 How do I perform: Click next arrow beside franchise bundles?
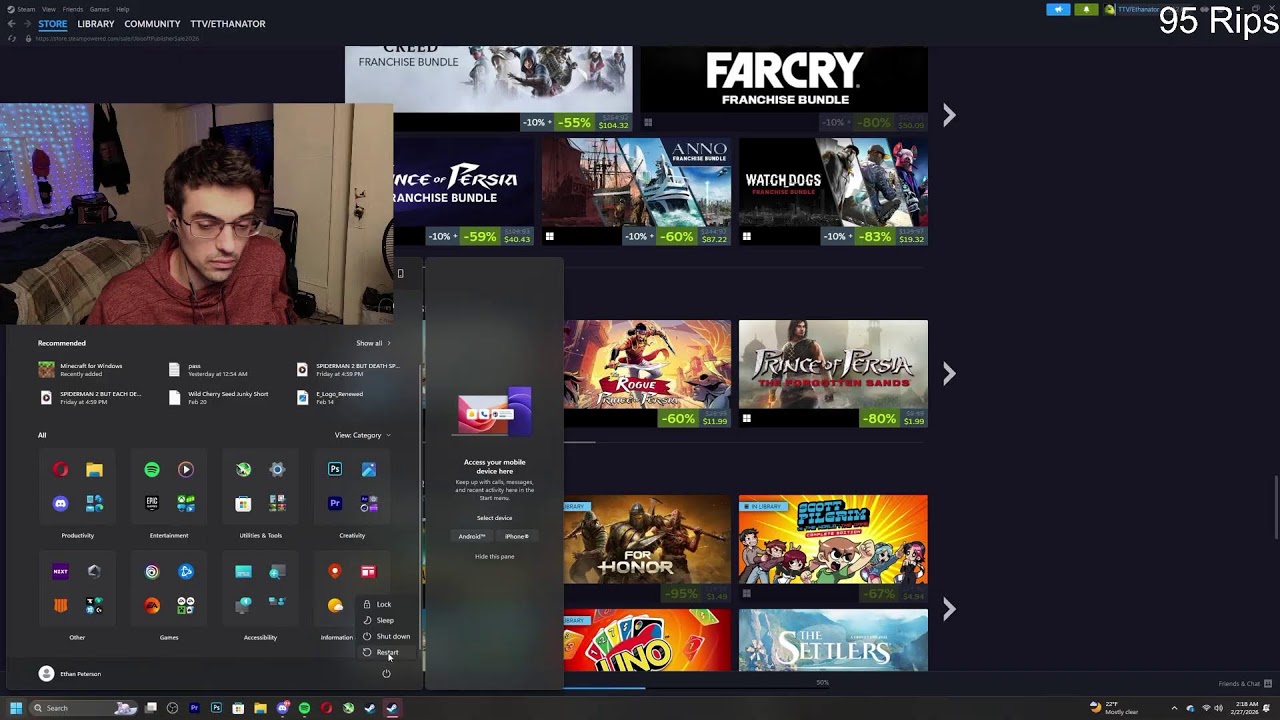click(949, 116)
